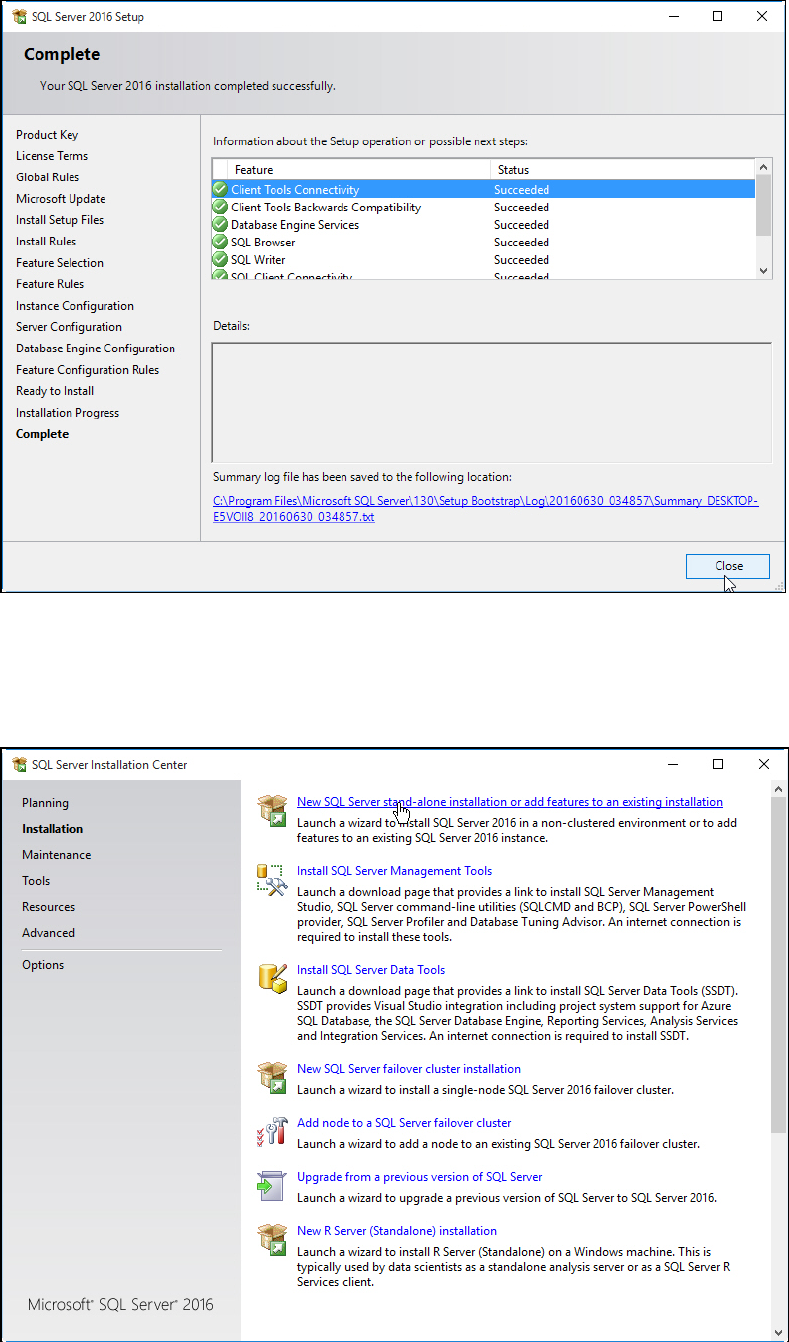Click Instance Configuration step in sidebar

point(75,306)
